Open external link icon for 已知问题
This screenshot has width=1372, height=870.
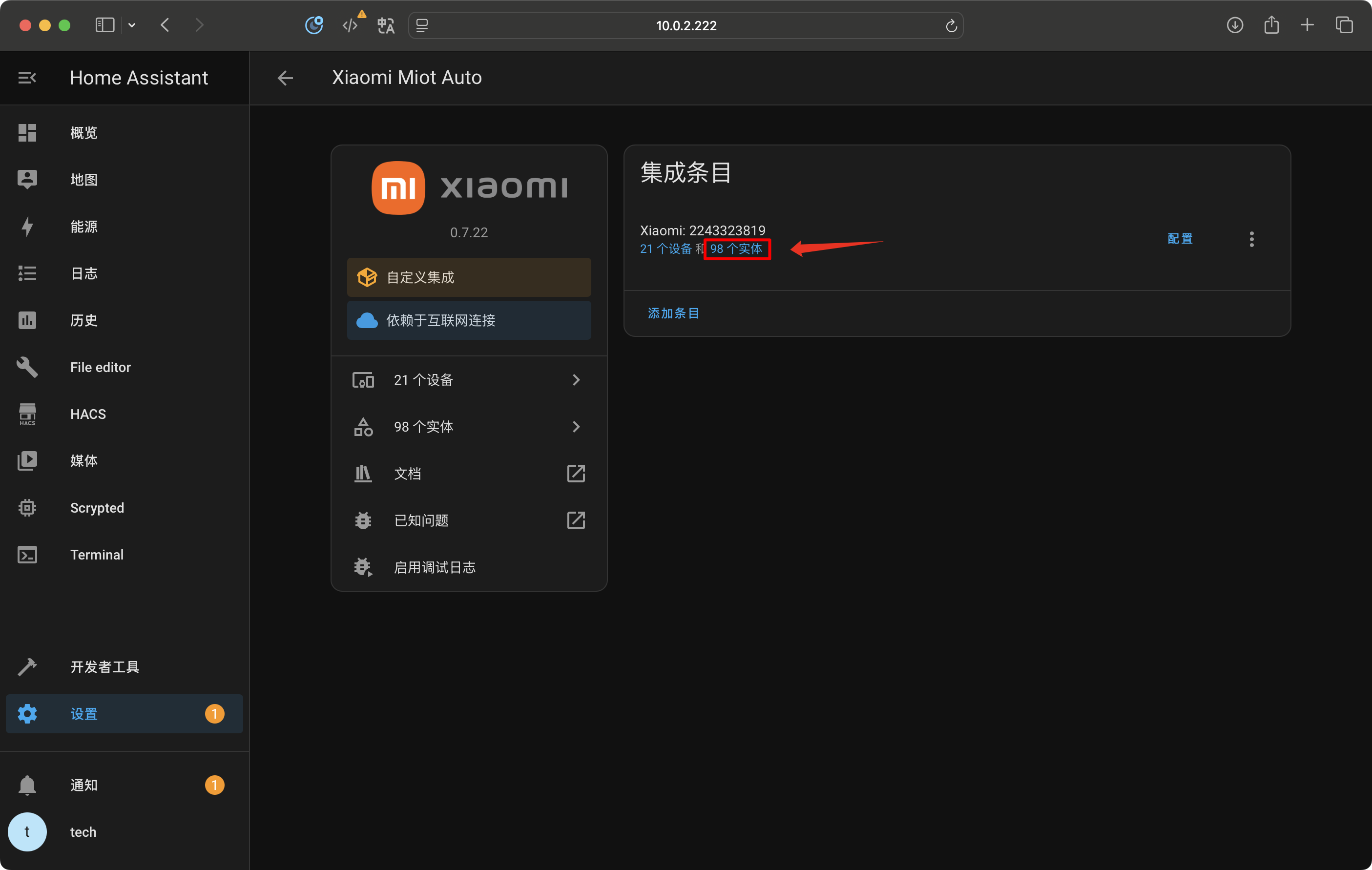pos(576,520)
